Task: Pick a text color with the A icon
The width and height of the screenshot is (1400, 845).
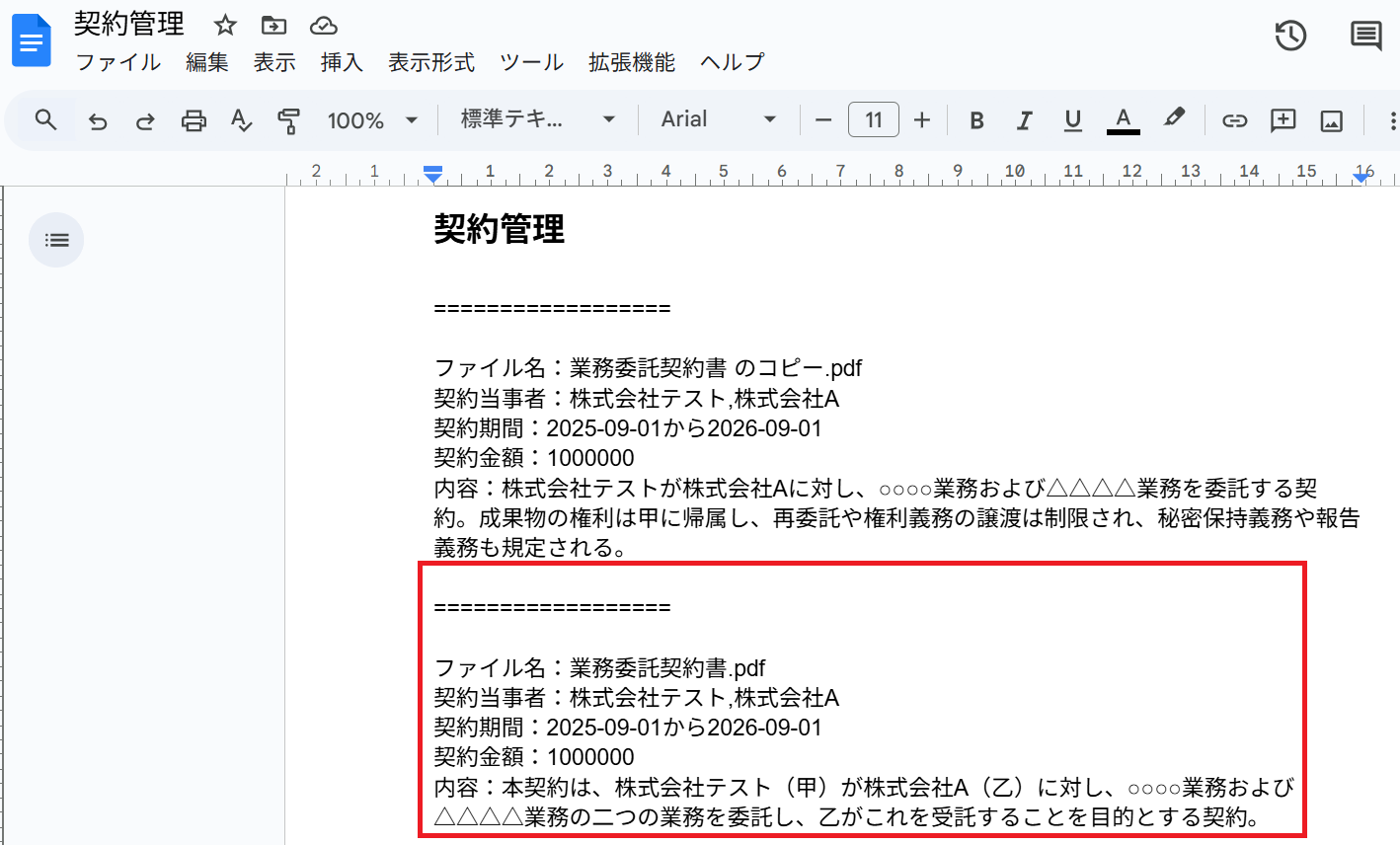Action: (1123, 120)
